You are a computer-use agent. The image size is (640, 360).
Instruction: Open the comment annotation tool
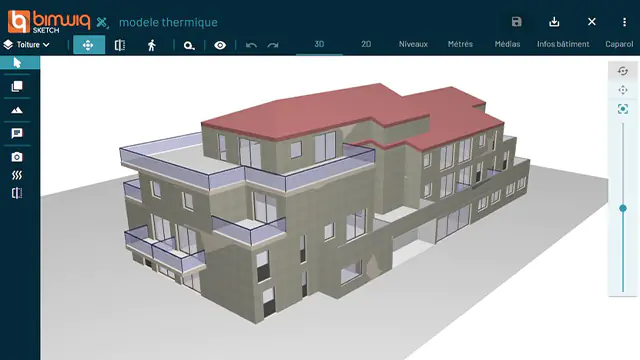17,133
